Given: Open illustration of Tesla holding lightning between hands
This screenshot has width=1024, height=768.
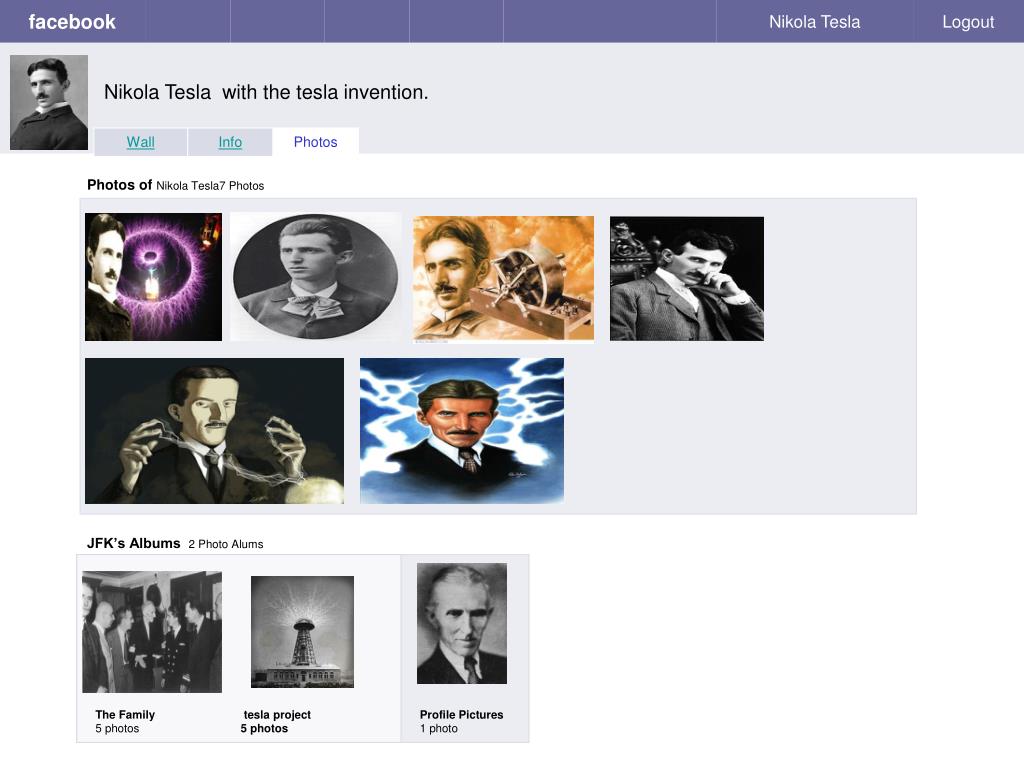Looking at the screenshot, I should (214, 431).
